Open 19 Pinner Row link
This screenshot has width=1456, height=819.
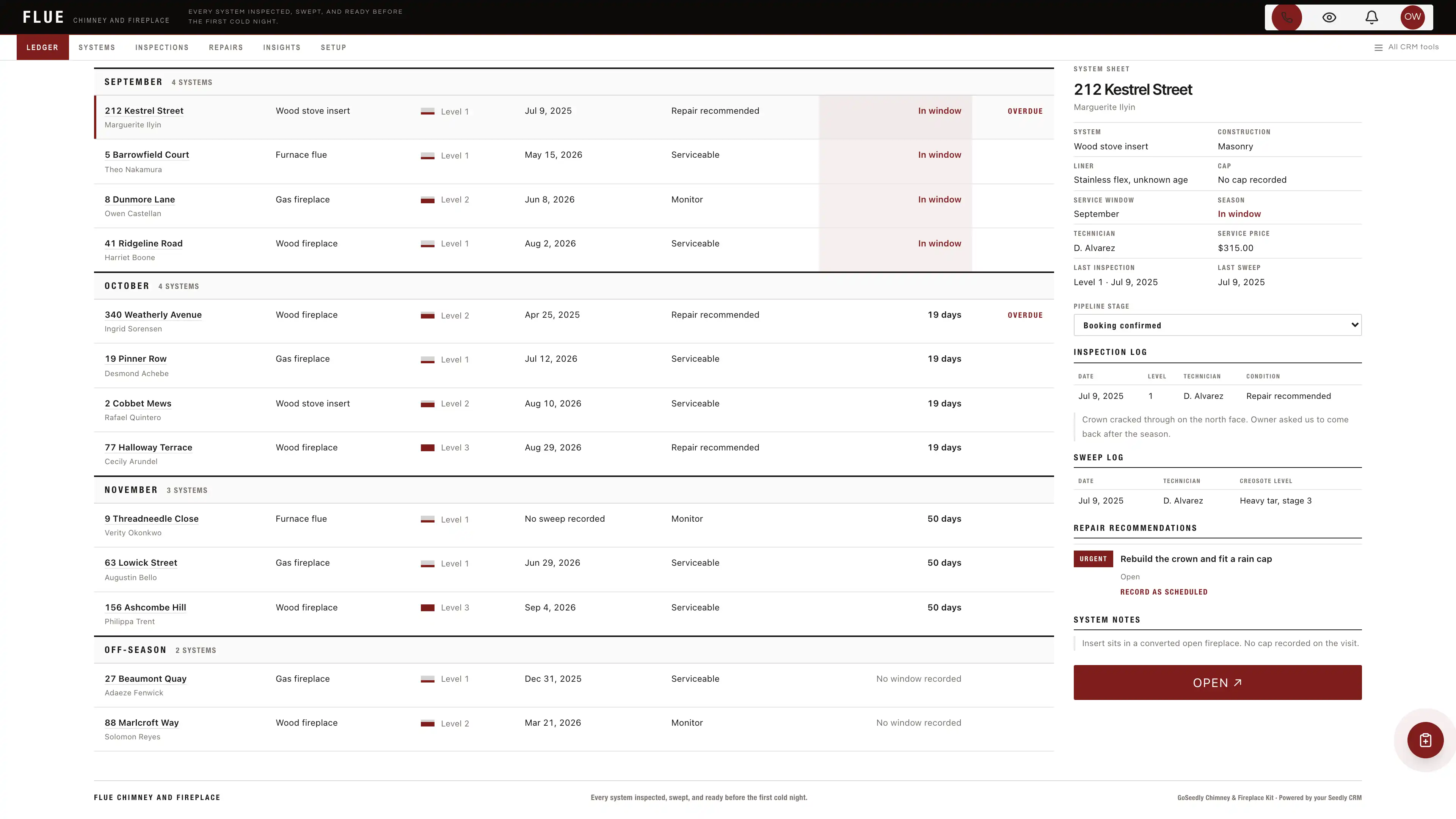tap(136, 359)
